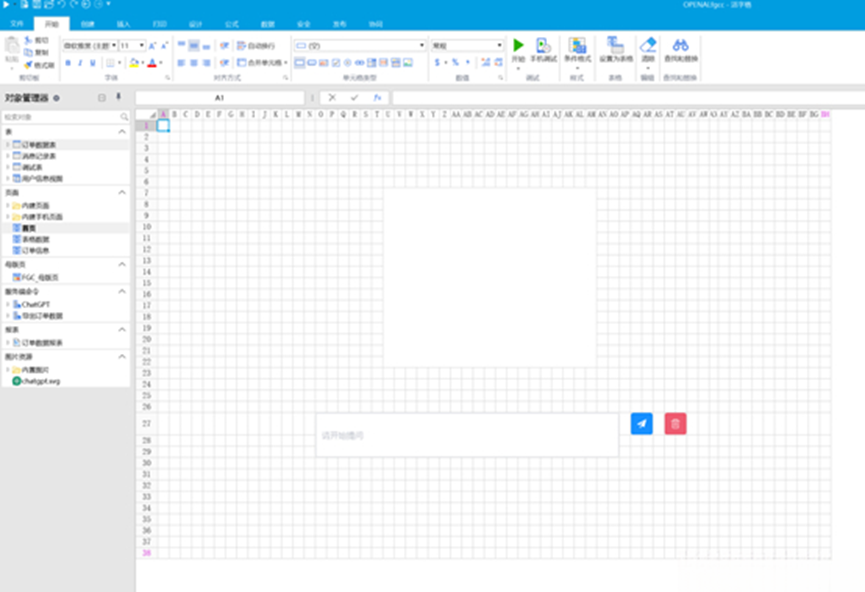865x592 pixels.
Task: Expand the ChatGPT server command node
Action: [x=8, y=305]
